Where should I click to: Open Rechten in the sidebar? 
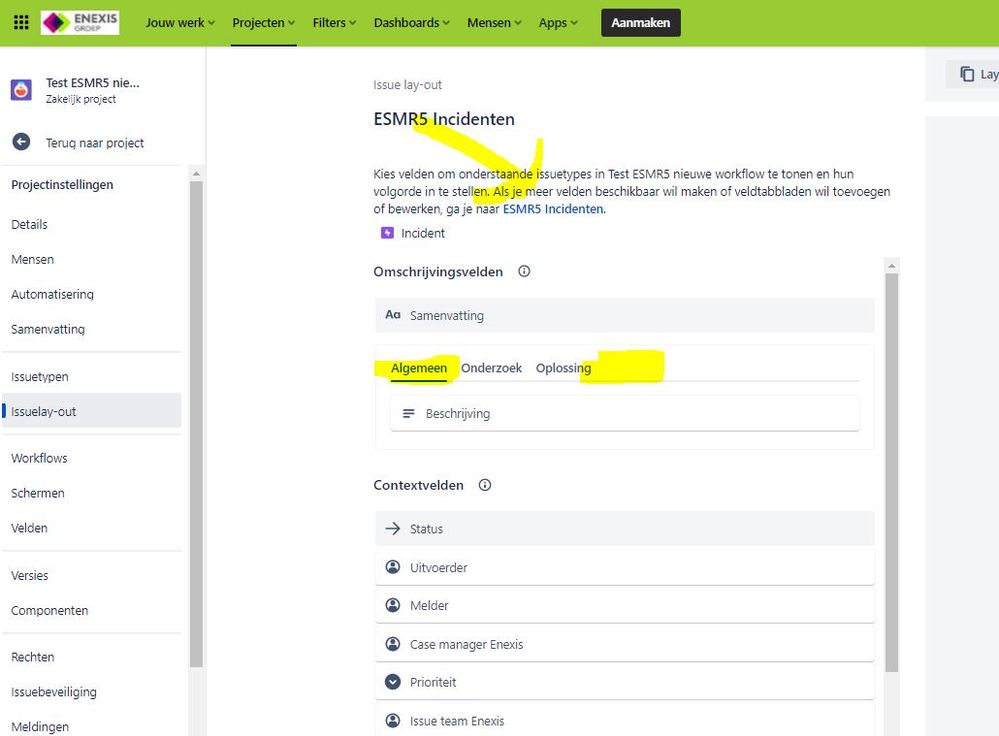32,657
